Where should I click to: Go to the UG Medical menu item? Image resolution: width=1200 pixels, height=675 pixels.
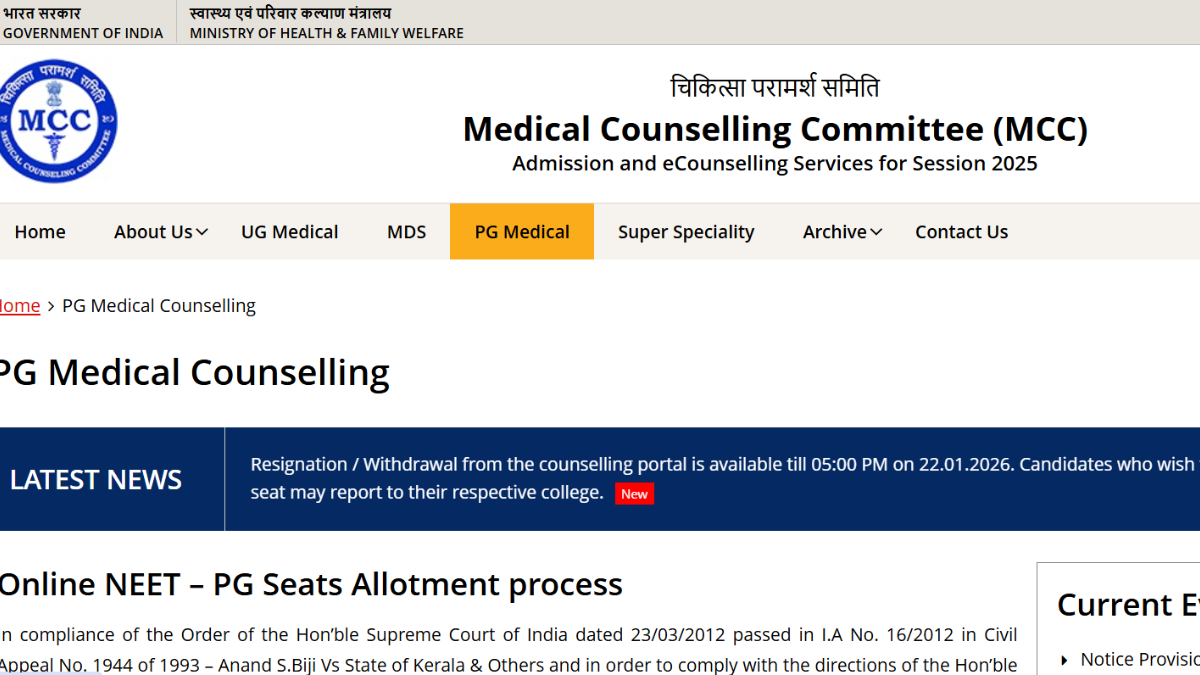289,232
